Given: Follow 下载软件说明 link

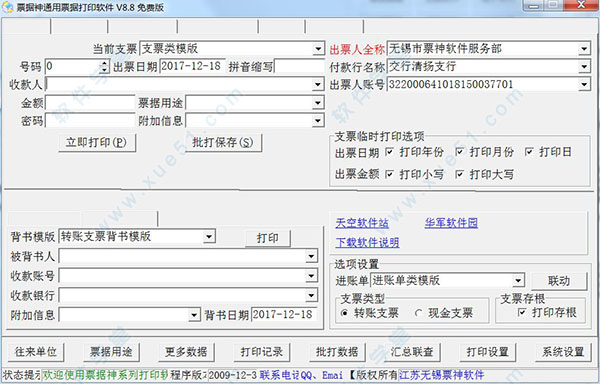Looking at the screenshot, I should (367, 242).
